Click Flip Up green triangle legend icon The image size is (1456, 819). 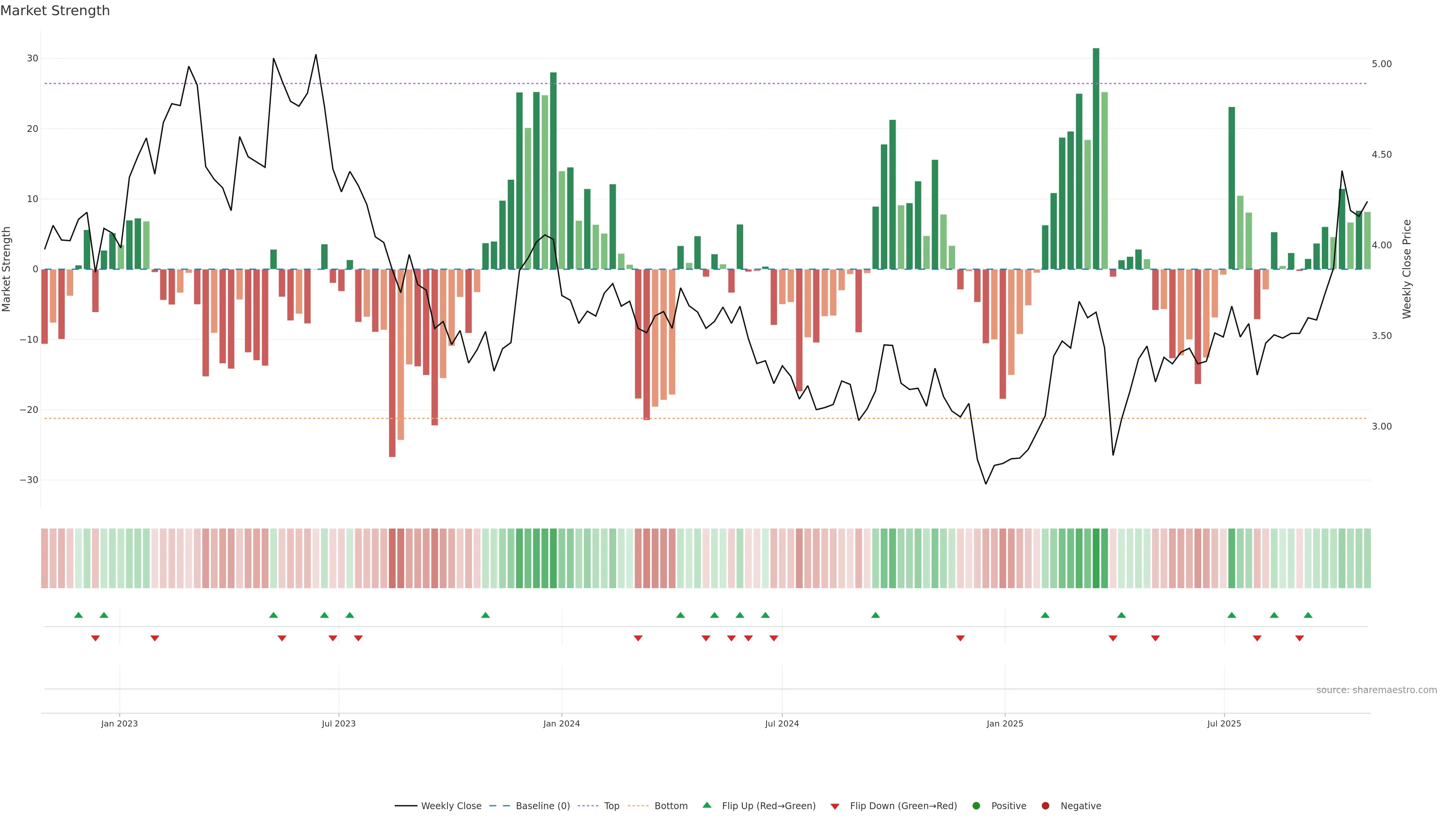(x=706, y=805)
